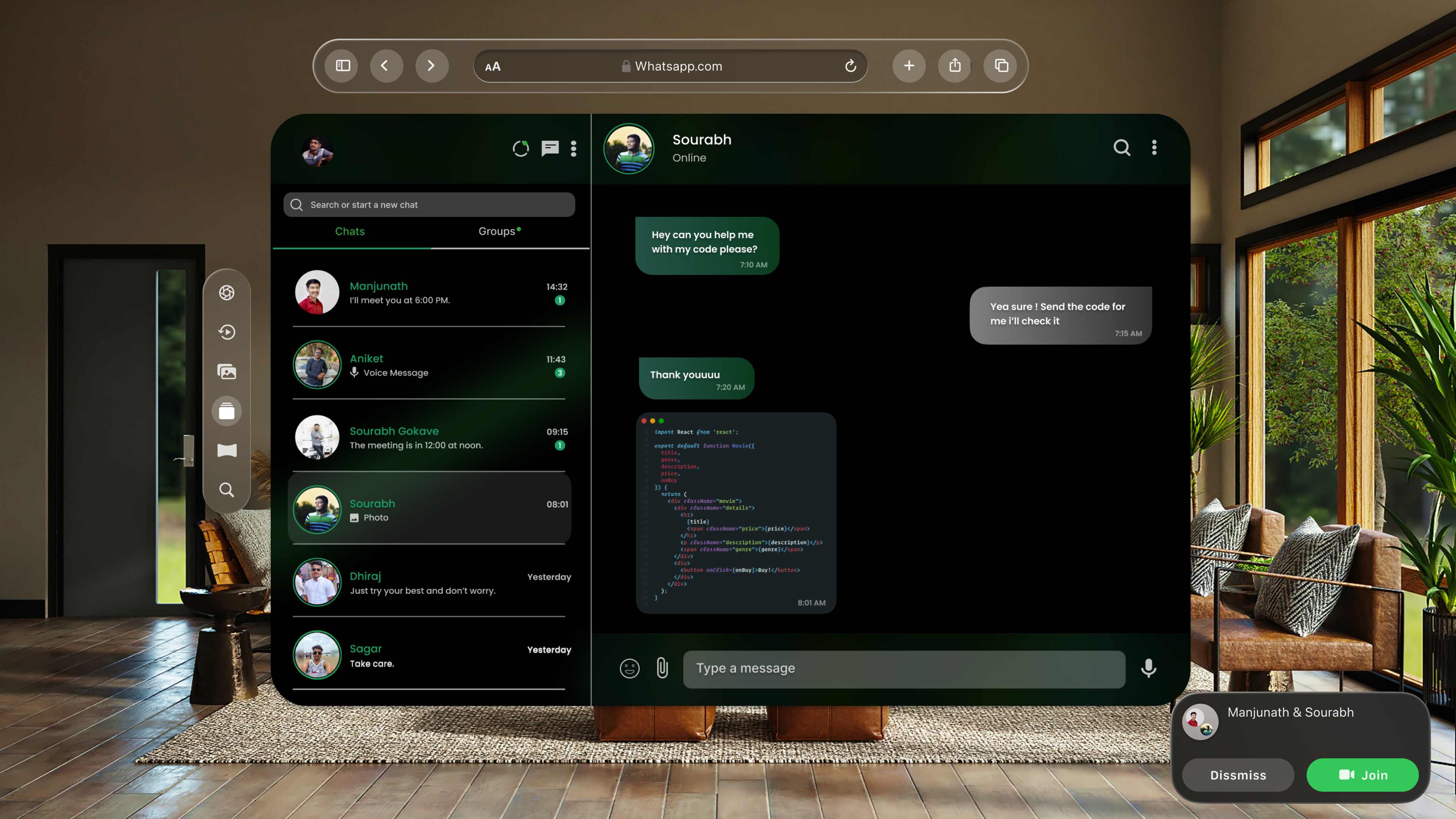
Task: Open the chat list three-dot menu
Action: (x=573, y=149)
